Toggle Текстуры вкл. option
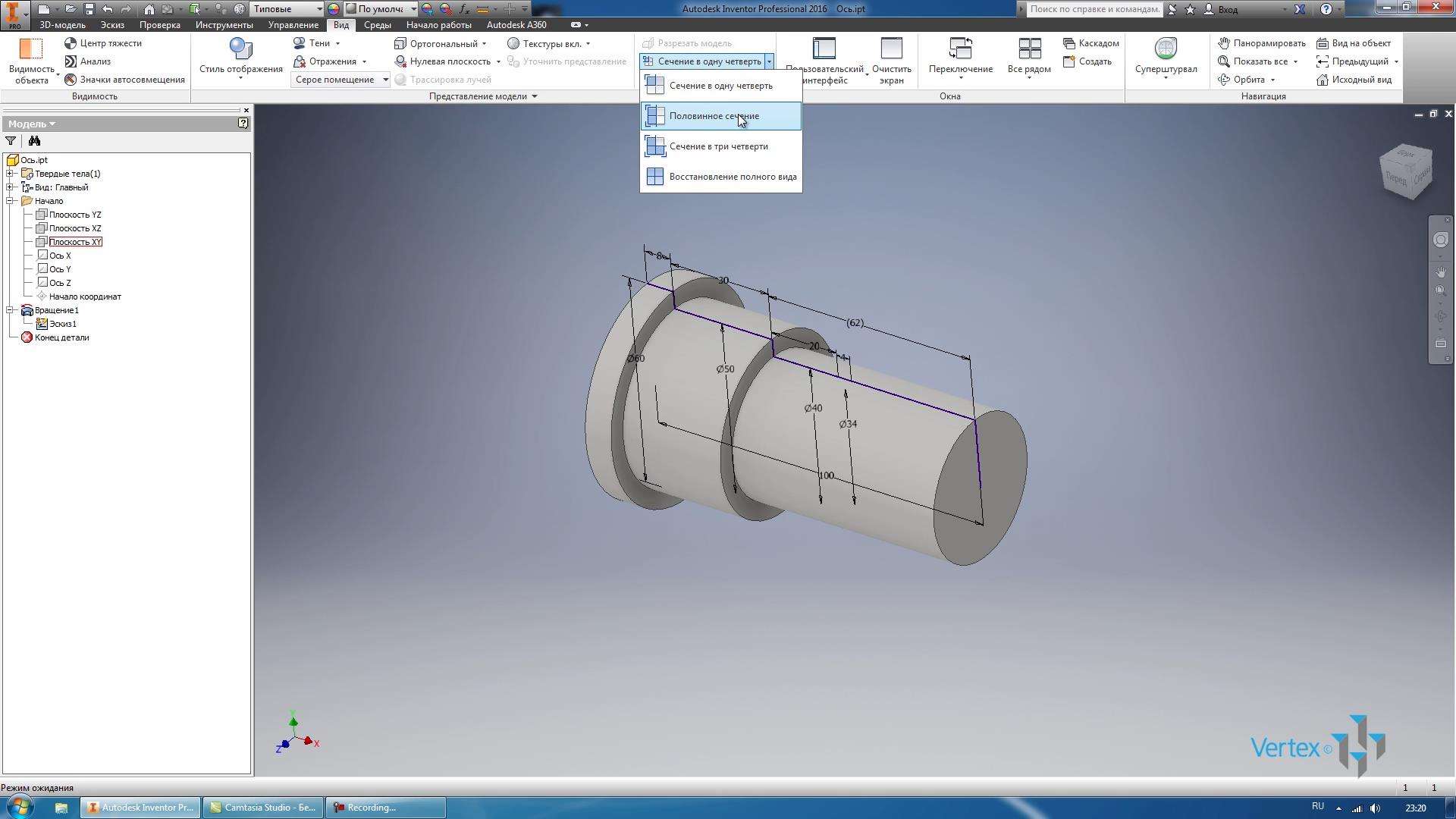This screenshot has height=819, width=1456. 551,43
